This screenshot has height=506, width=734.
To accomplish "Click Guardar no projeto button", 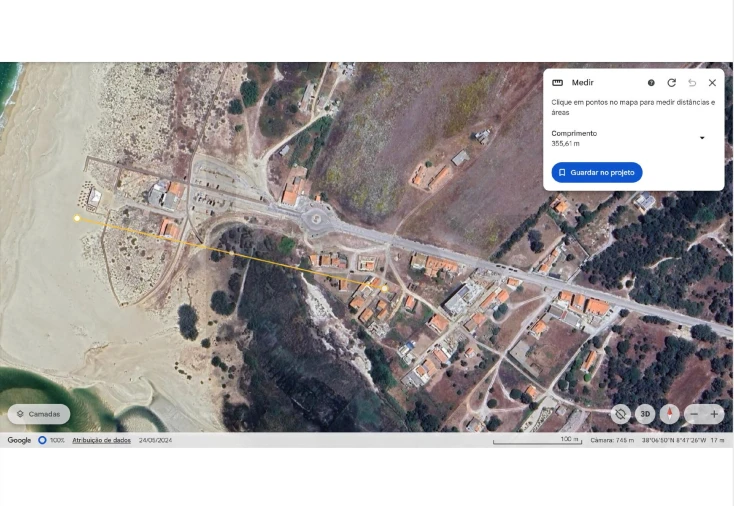I will click(x=597, y=172).
